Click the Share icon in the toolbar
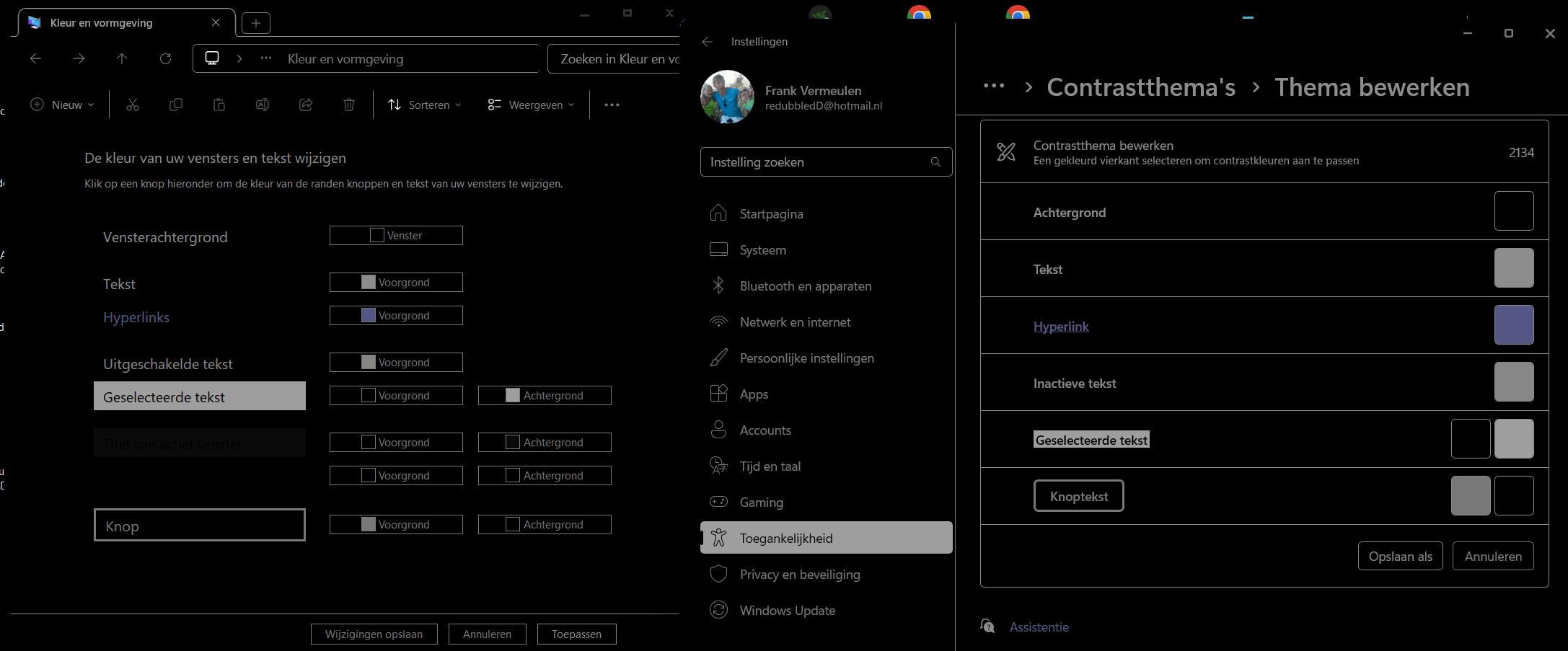1568x651 pixels. [x=306, y=105]
